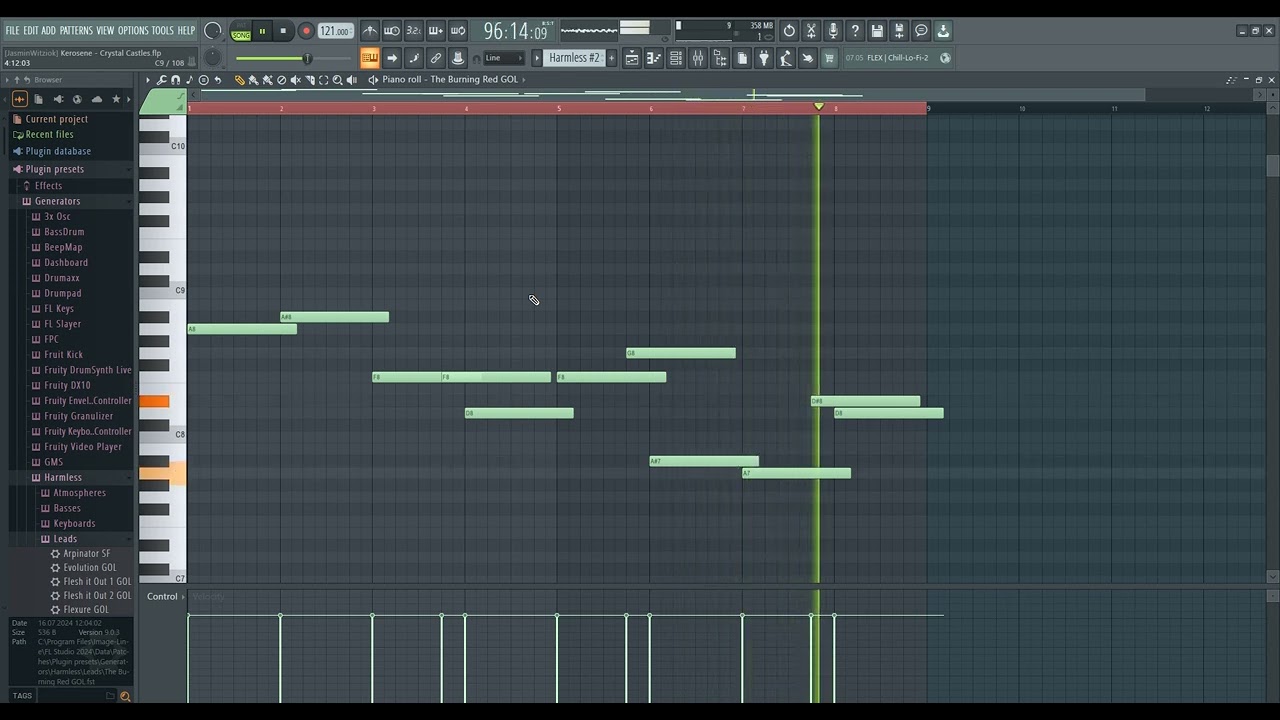Open the EDIT menu

[30, 31]
